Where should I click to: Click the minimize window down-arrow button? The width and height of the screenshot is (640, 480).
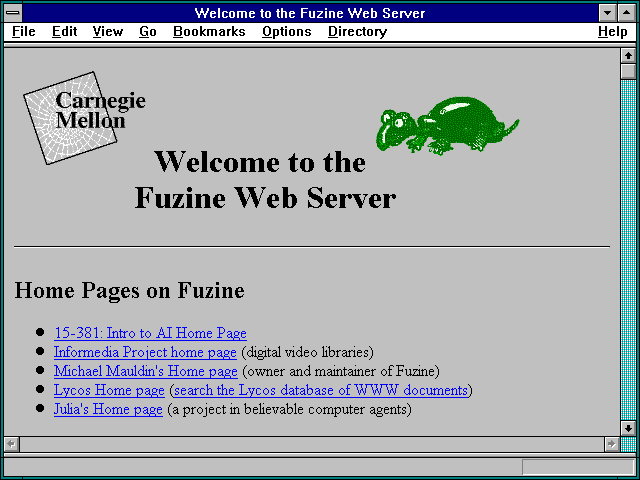tap(607, 13)
